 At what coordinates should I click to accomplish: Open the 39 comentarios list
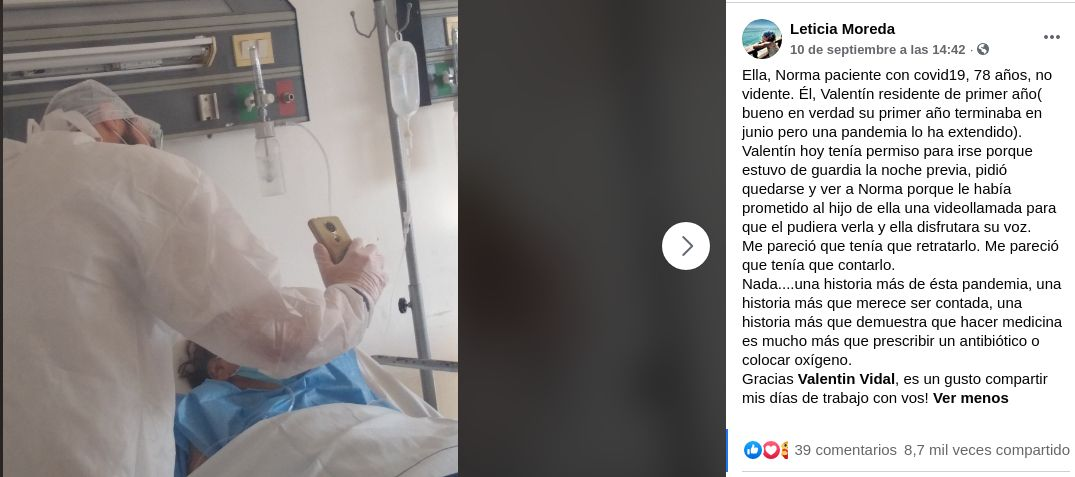point(845,450)
